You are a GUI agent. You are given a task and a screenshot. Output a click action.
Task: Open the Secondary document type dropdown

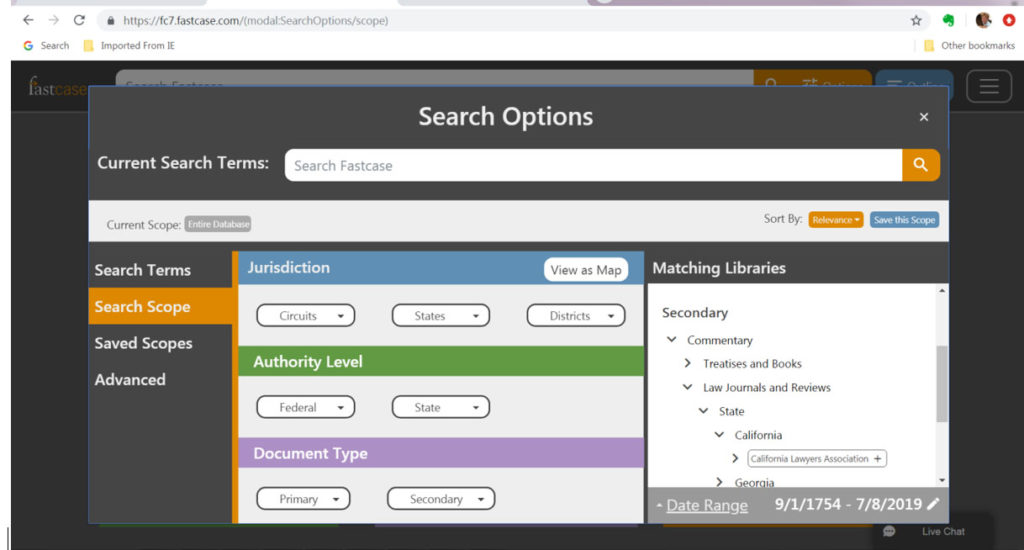[x=441, y=498]
